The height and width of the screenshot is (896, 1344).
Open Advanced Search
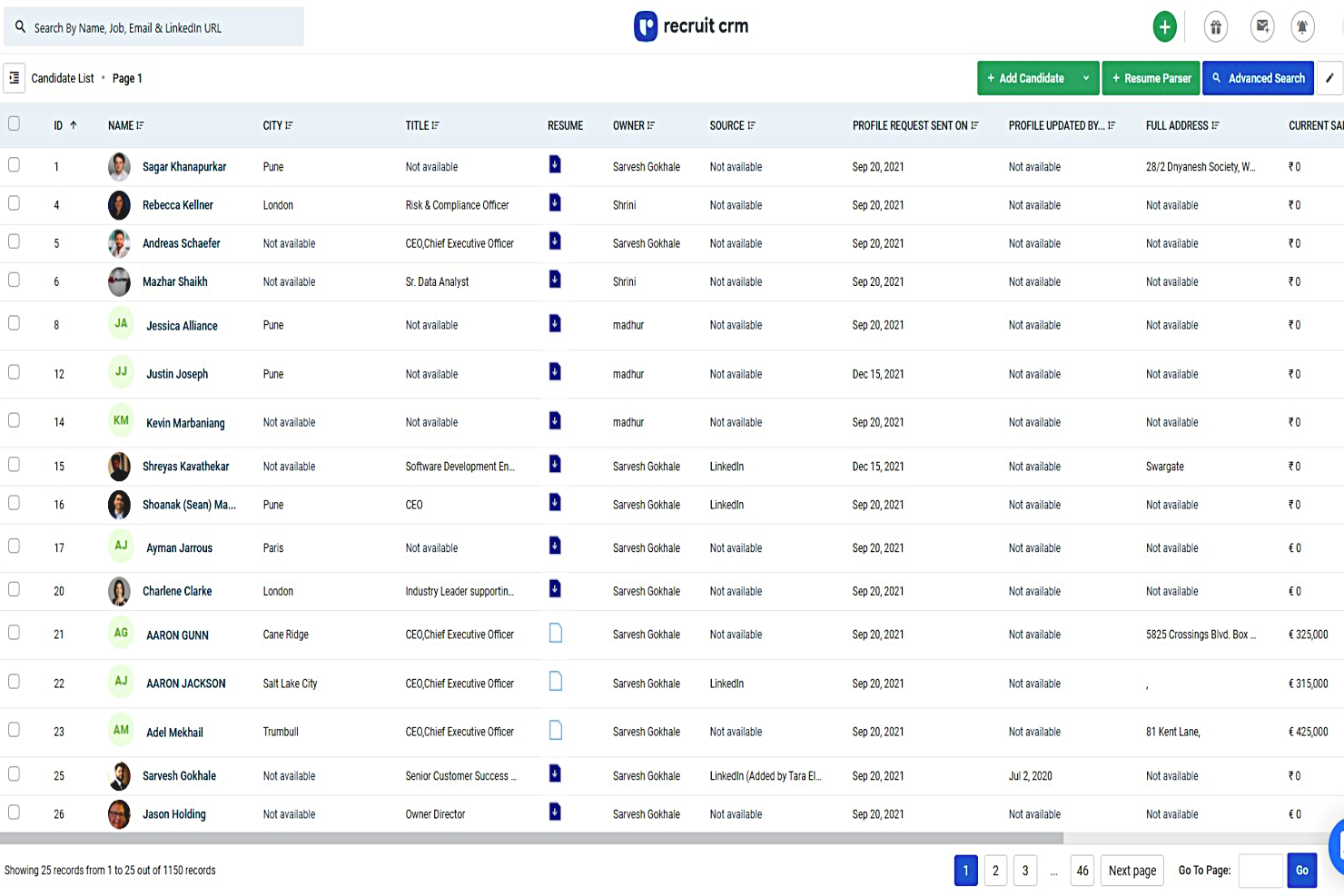coord(1258,78)
